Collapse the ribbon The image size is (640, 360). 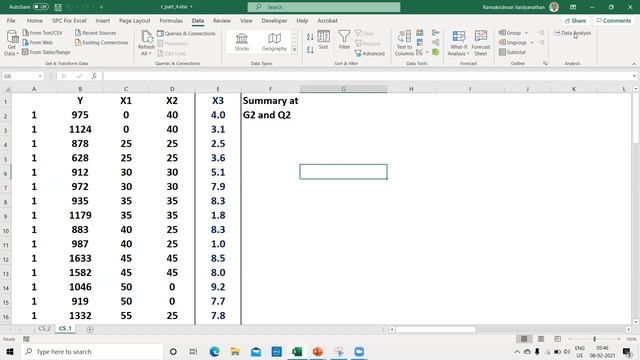tap(634, 64)
